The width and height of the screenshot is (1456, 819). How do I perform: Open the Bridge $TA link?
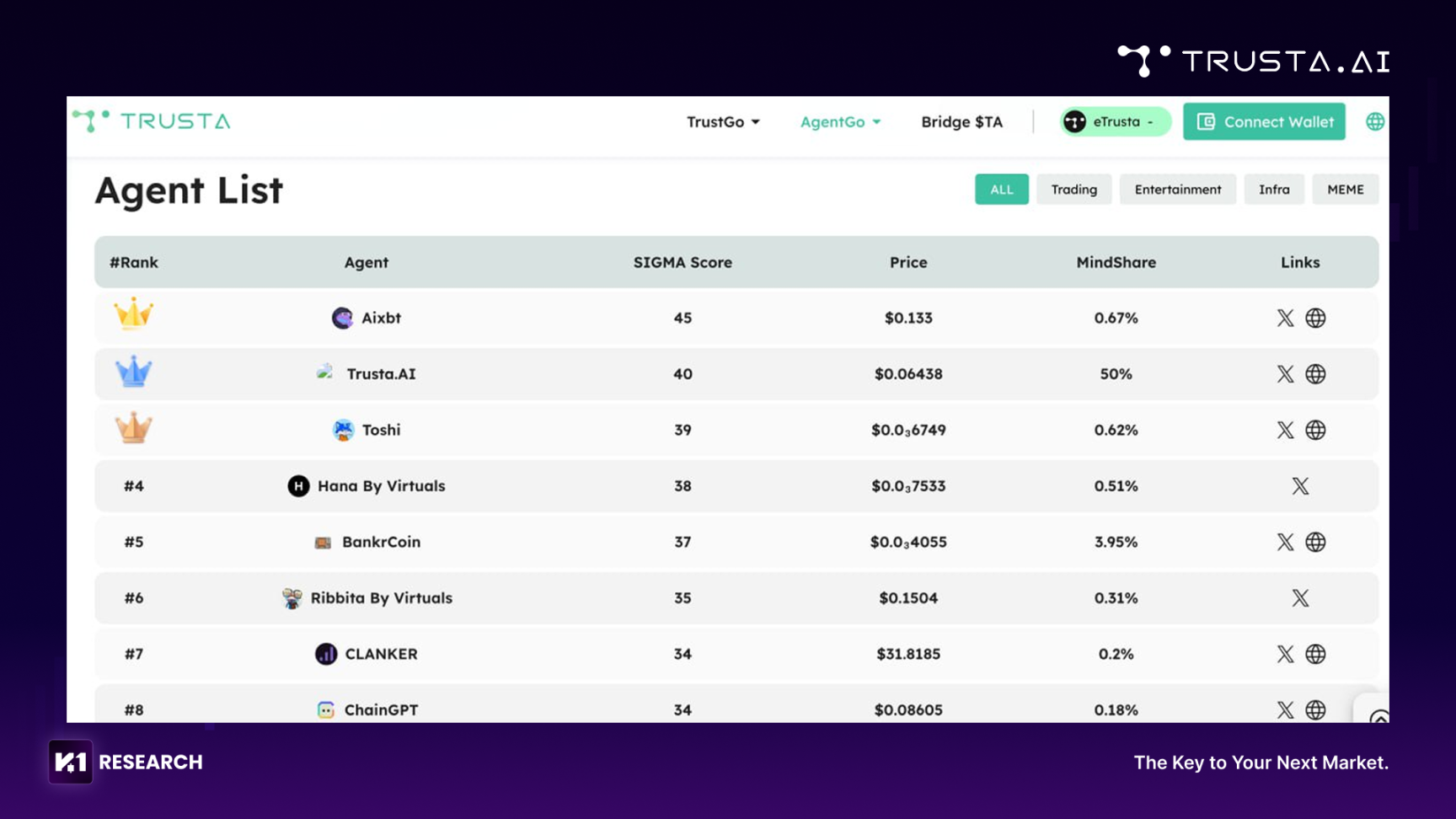pos(961,122)
